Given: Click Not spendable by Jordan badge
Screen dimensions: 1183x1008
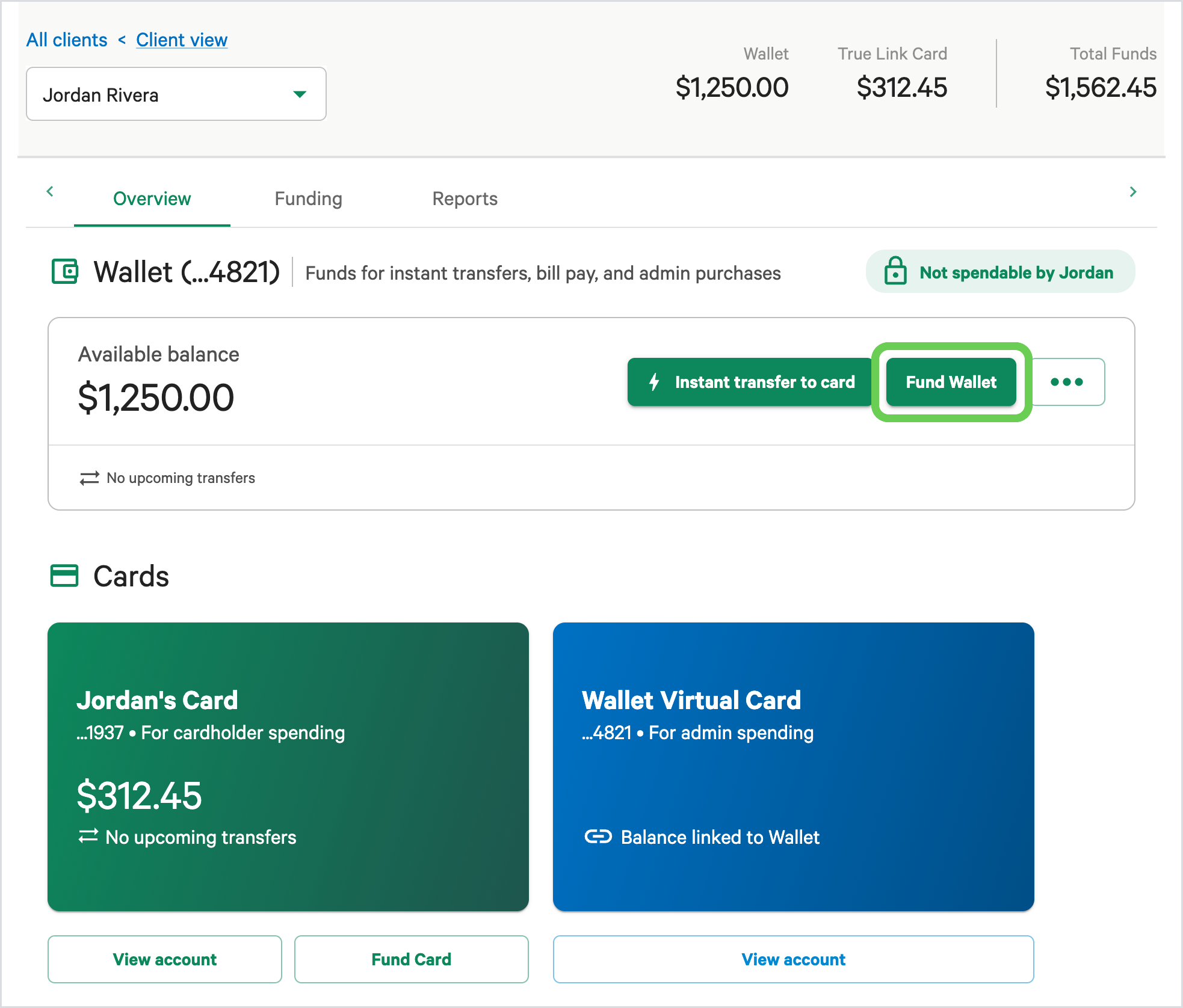Looking at the screenshot, I should [x=1000, y=272].
